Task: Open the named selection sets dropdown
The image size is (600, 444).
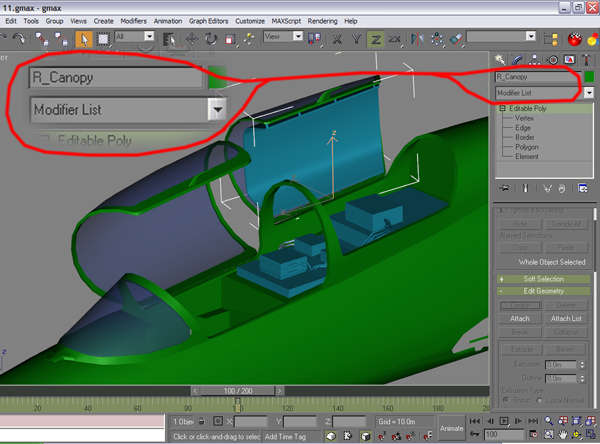Action: (x=531, y=36)
